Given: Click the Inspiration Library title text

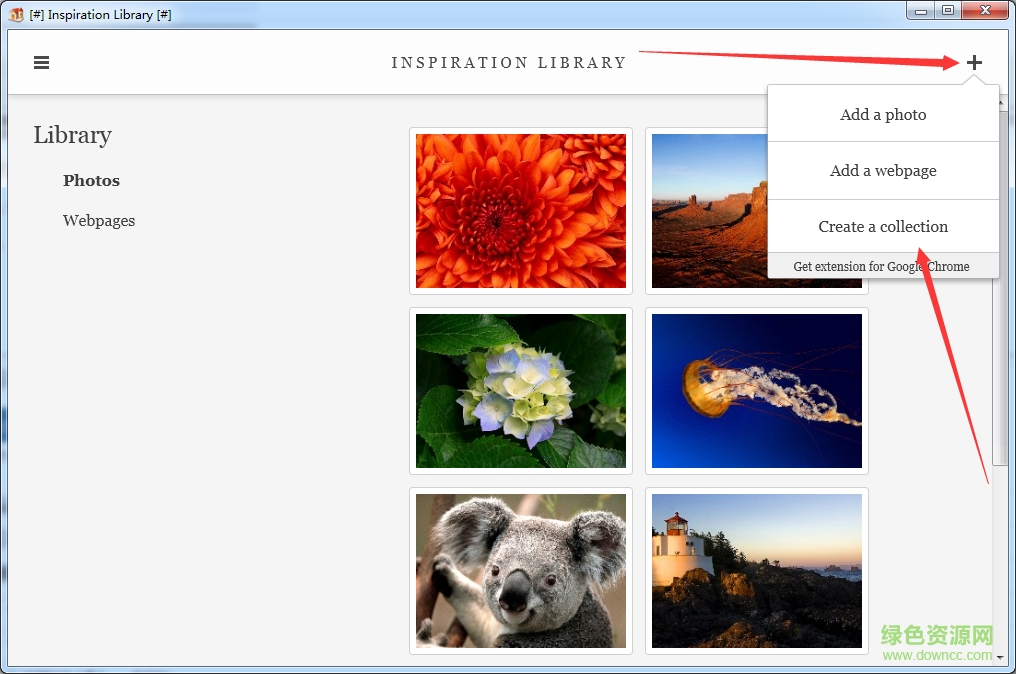Looking at the screenshot, I should click(x=509, y=62).
